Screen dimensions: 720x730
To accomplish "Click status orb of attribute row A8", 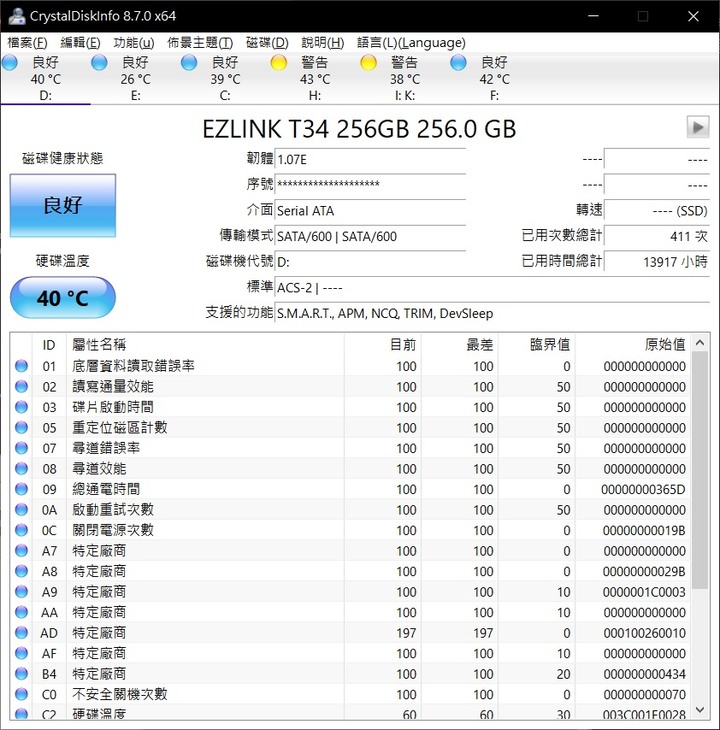I will point(21,571).
